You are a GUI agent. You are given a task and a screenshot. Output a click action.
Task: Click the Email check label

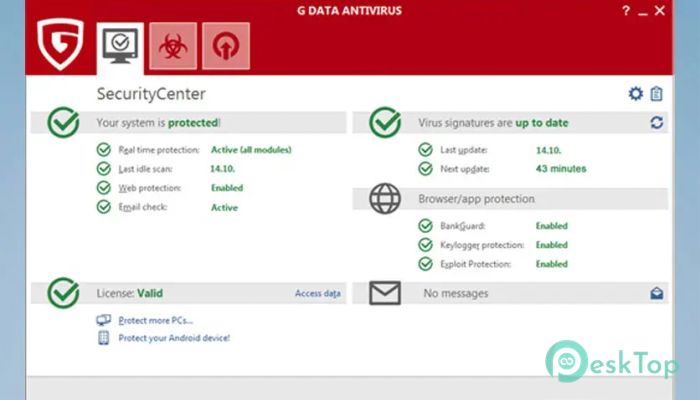[142, 207]
